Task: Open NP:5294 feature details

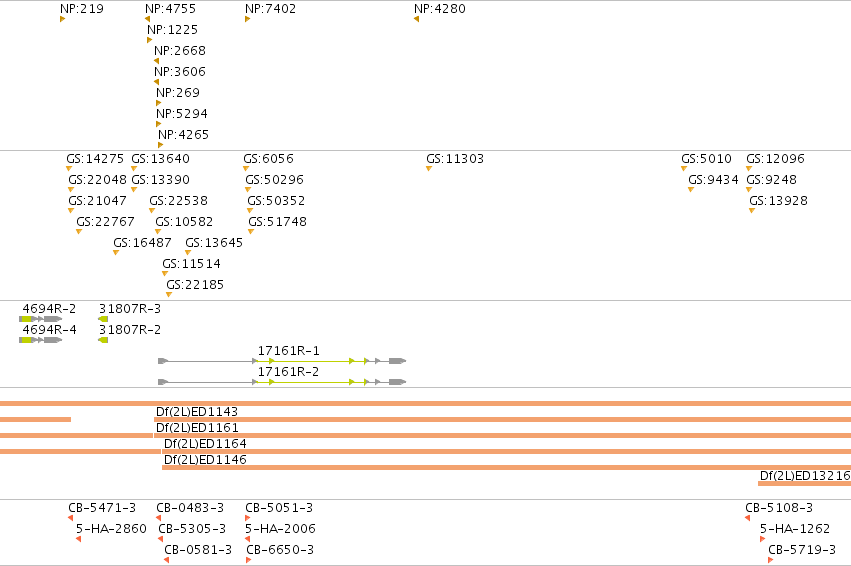Action: 182,114
